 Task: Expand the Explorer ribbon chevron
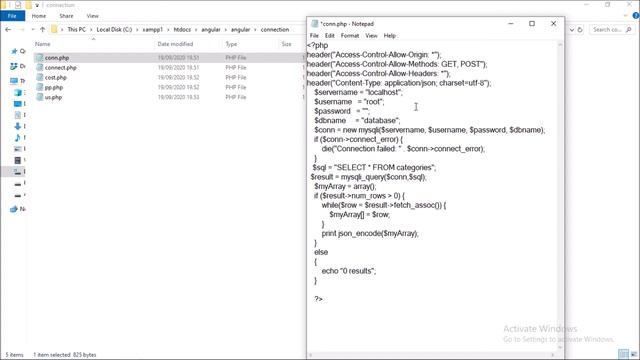pyautogui.click(x=626, y=16)
